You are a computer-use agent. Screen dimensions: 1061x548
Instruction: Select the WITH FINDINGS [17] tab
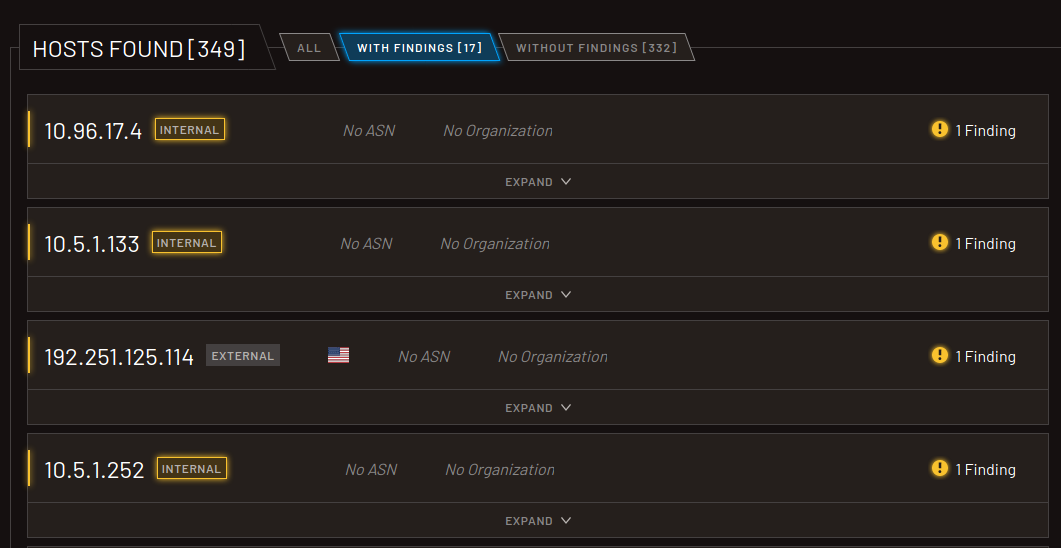tap(419, 48)
